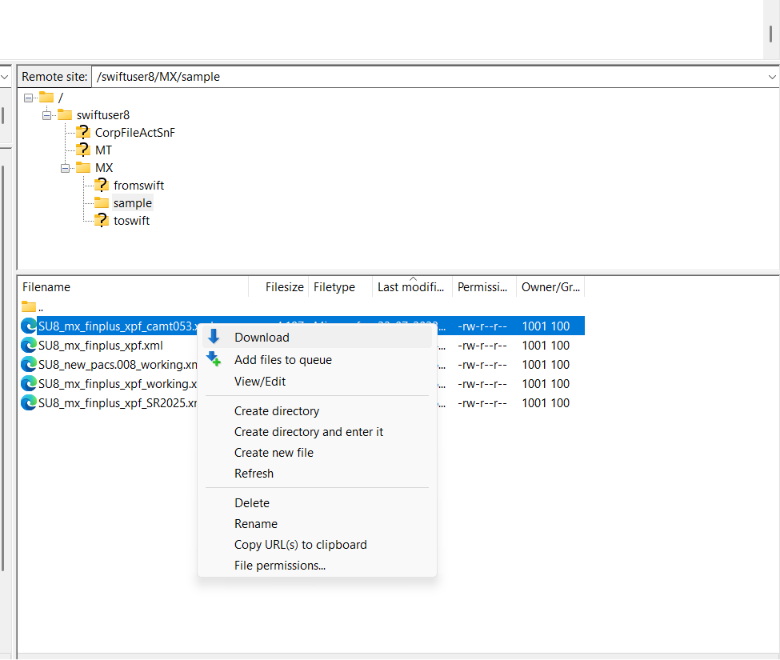780x660 pixels.
Task: Open the Remote site path dropdown
Action: (x=772, y=77)
